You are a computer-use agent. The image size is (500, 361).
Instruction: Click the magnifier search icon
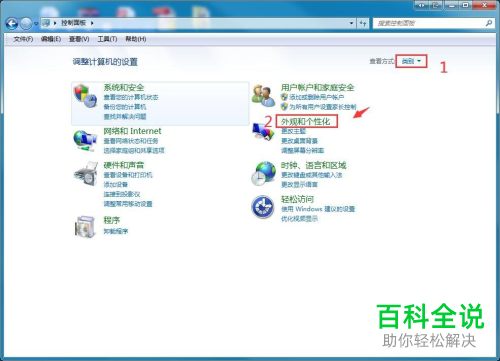[489, 23]
